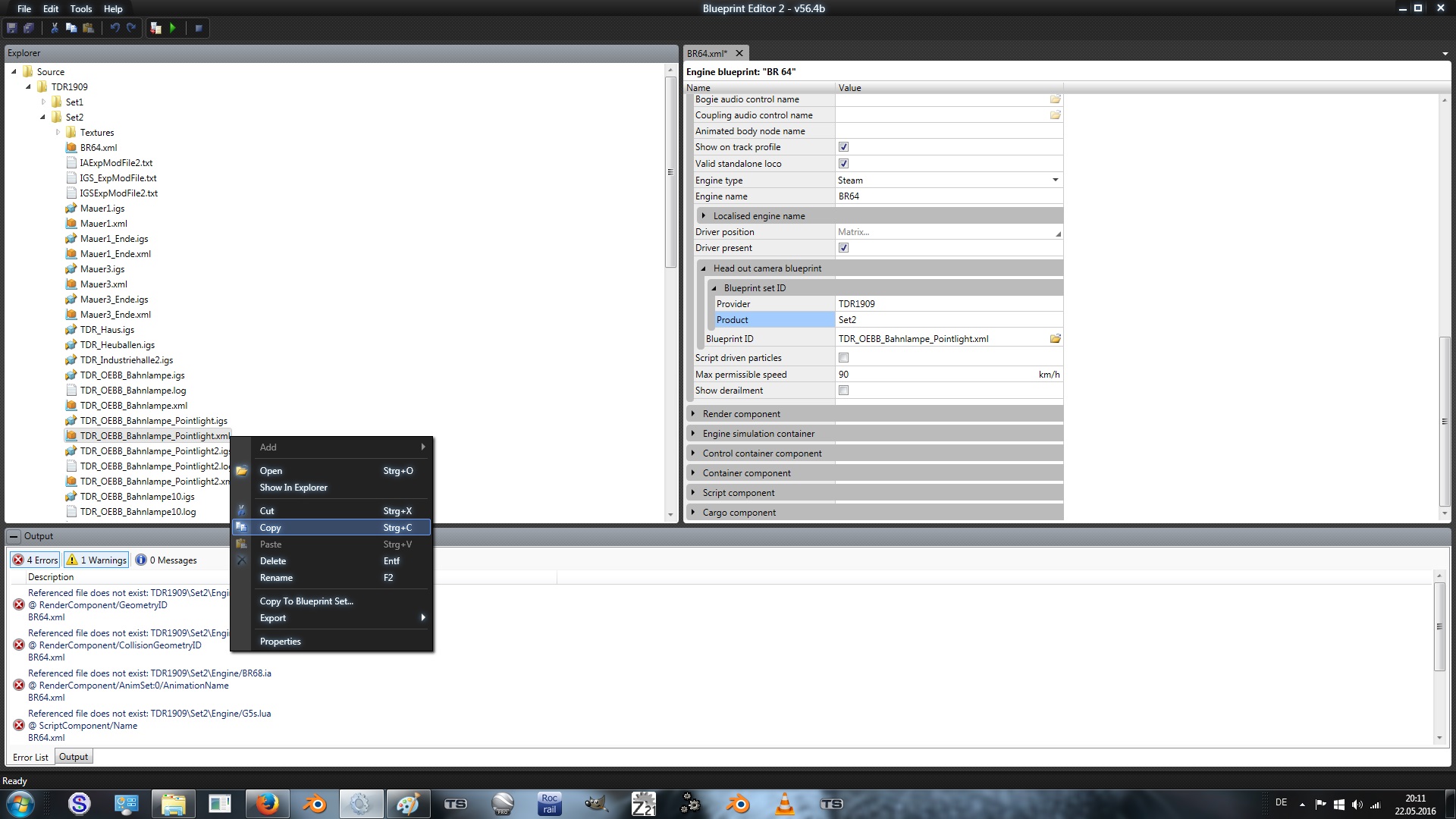This screenshot has height=819, width=1456.
Task: Browse Bogie audio control name icon
Action: 1055,99
